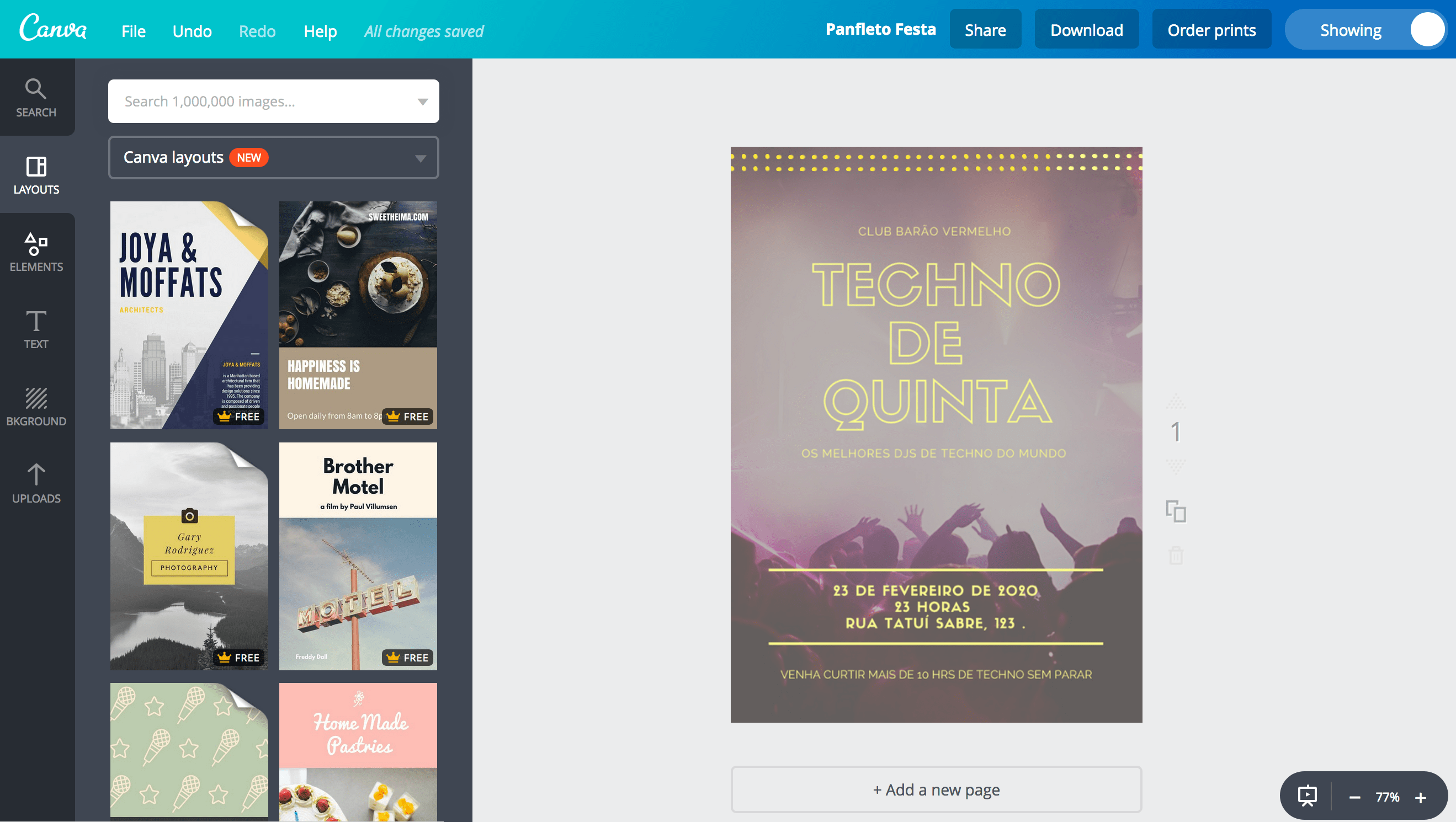This screenshot has height=822, width=1456.
Task: Select the yellow dotted border decoration
Action: [936, 162]
